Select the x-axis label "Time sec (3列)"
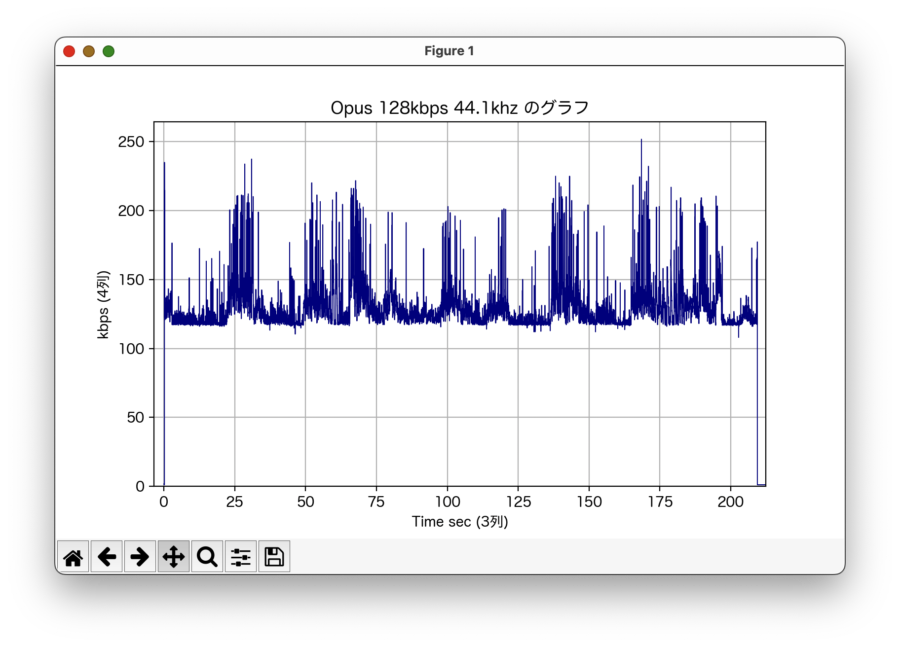This screenshot has width=900, height=647. coord(460,521)
